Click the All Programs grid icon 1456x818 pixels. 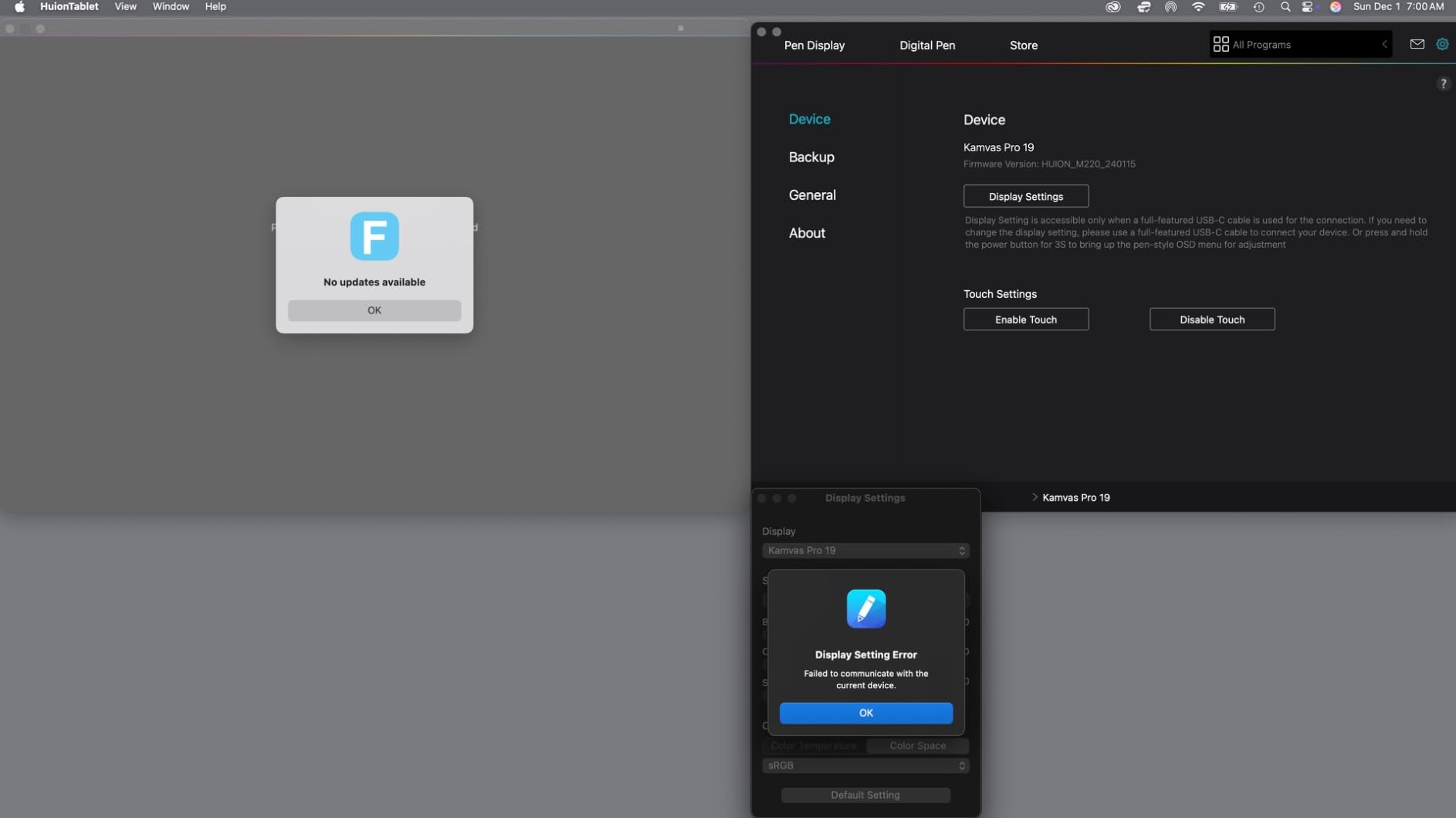click(1221, 45)
